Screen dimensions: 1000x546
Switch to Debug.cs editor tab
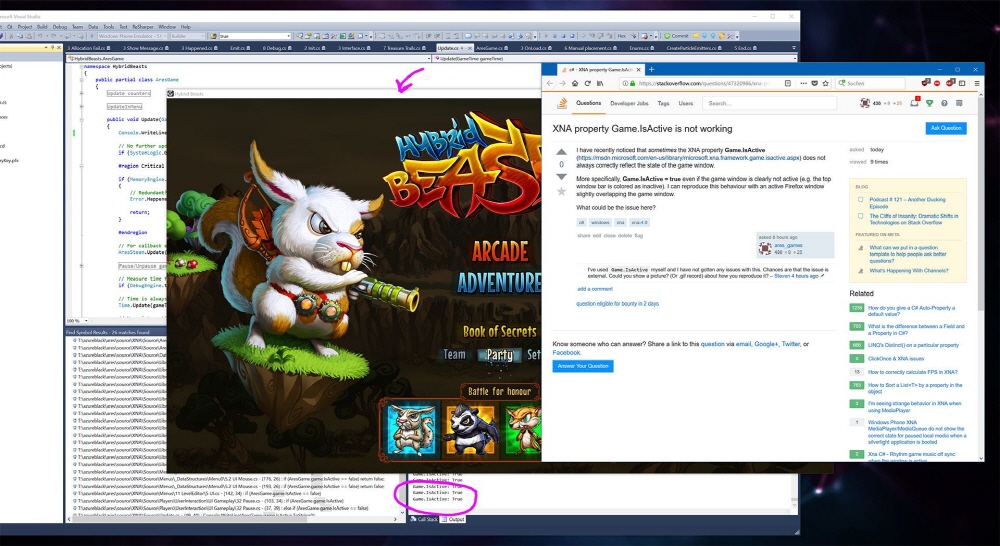[277, 48]
